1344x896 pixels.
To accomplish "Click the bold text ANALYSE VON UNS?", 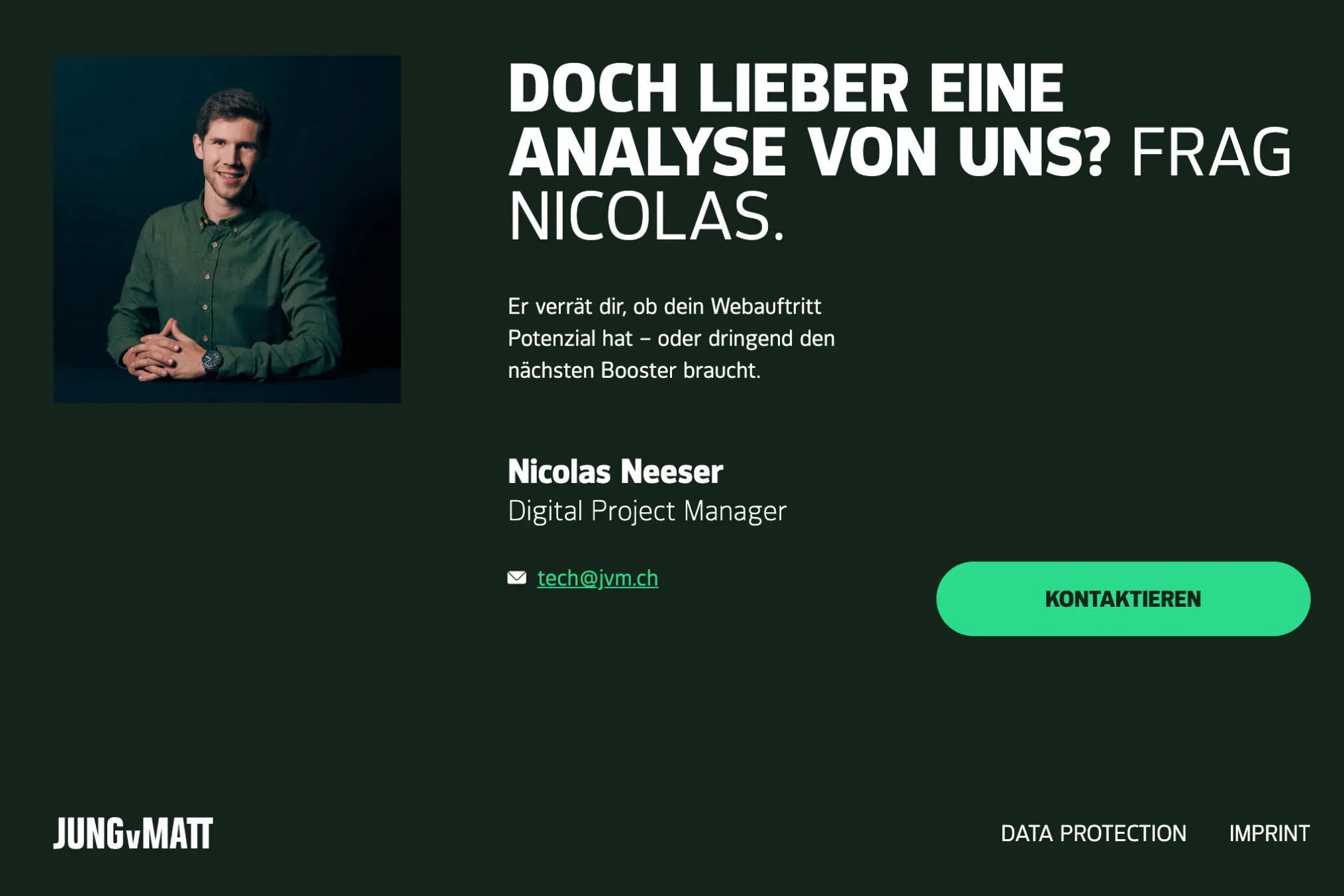I will [x=808, y=153].
